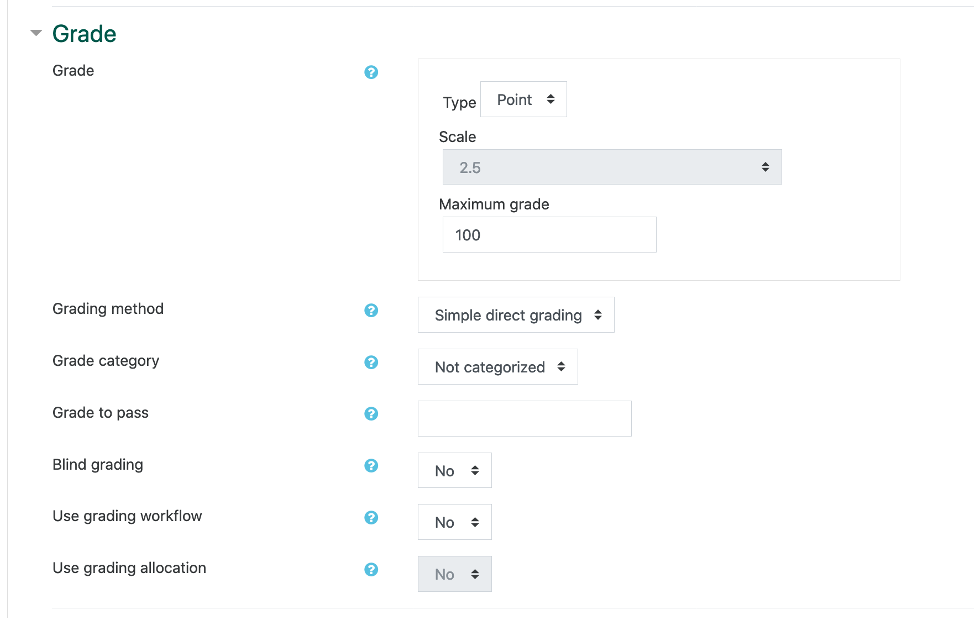
Task: Open the Grade help icon
Action: click(371, 72)
